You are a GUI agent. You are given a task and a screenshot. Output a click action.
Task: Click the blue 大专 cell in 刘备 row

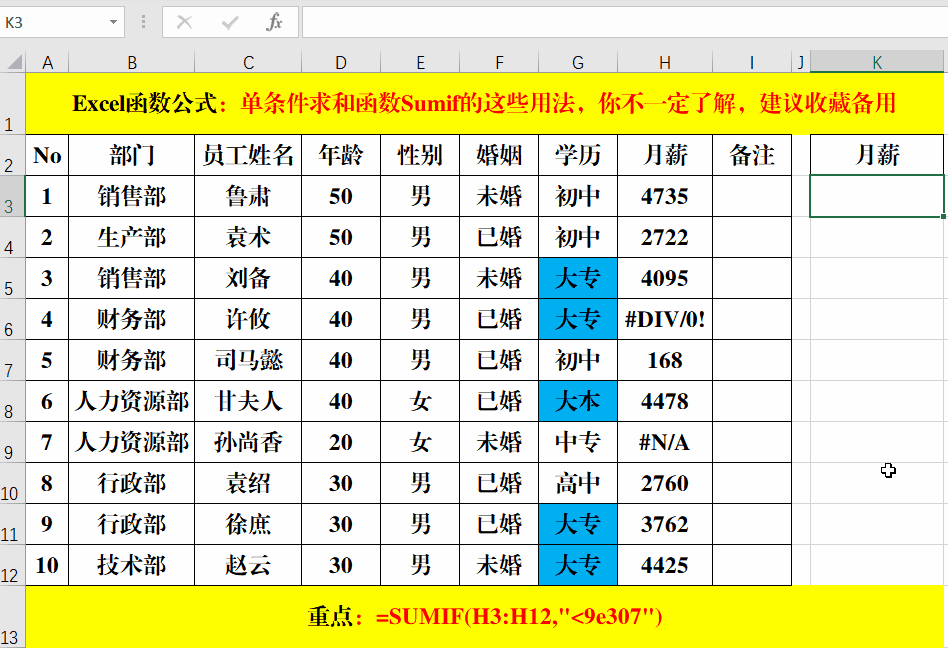click(x=578, y=279)
